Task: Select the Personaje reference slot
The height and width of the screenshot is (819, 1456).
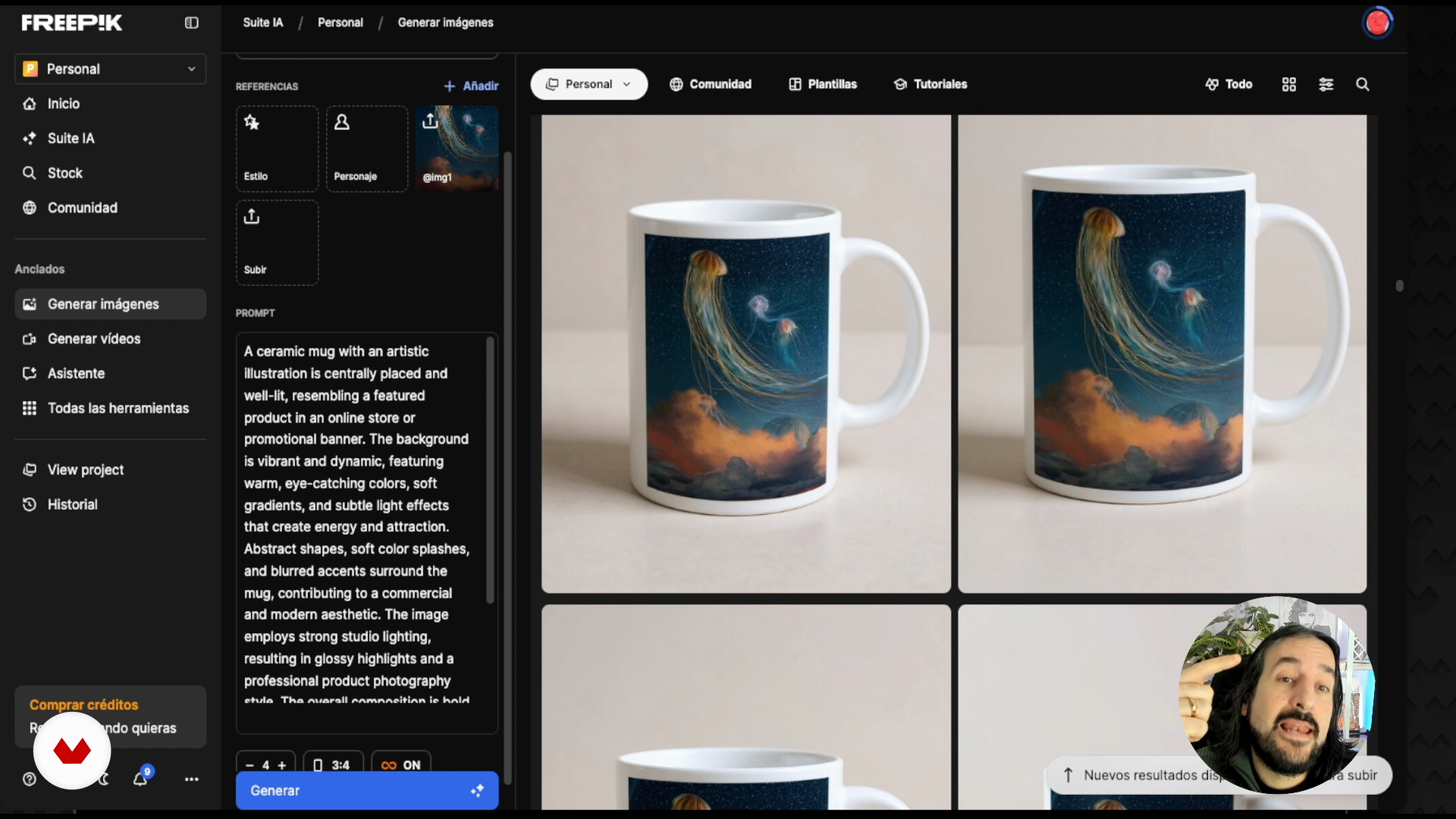Action: pos(367,149)
